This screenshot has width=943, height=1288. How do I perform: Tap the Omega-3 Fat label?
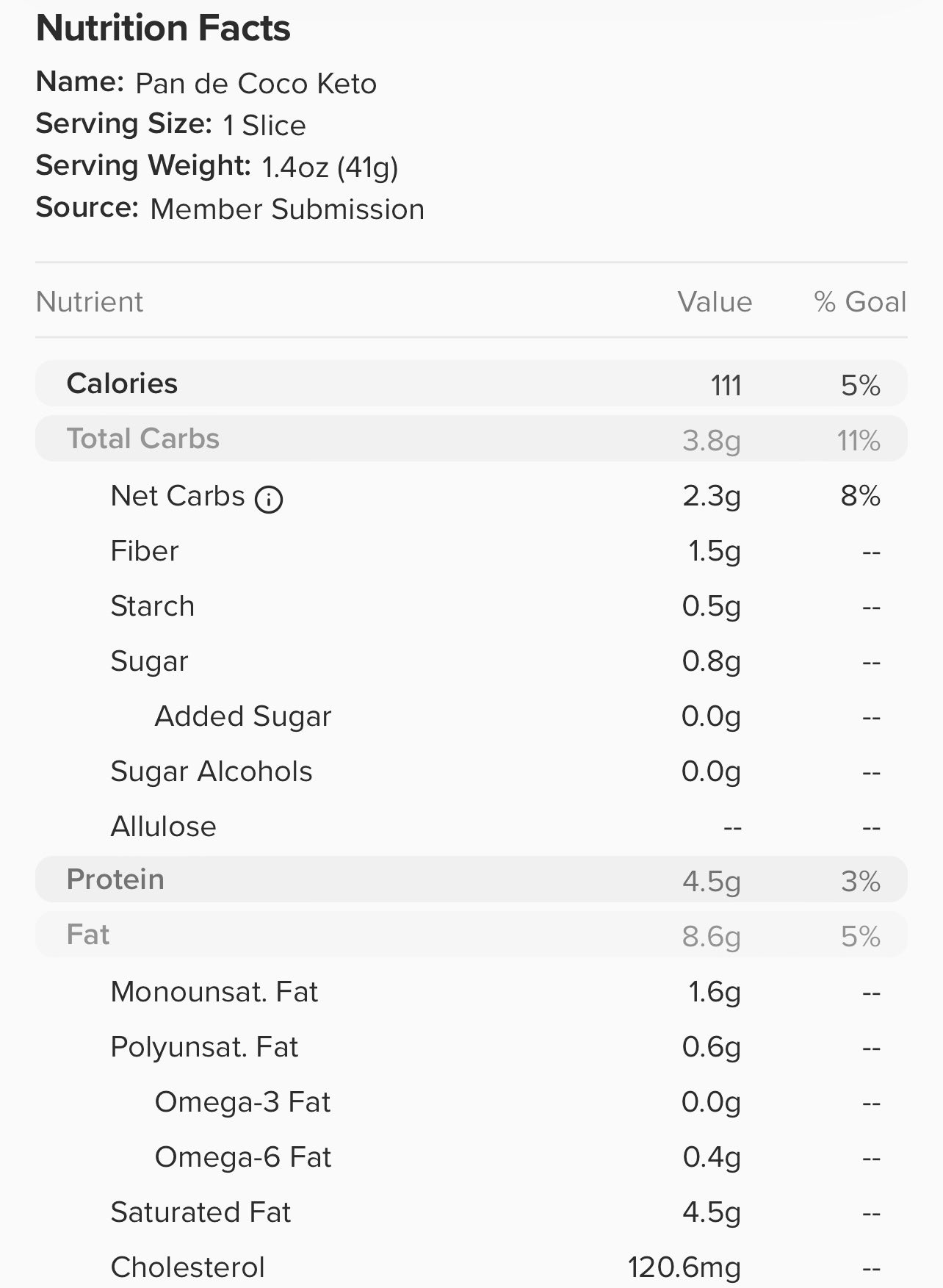(x=242, y=1102)
